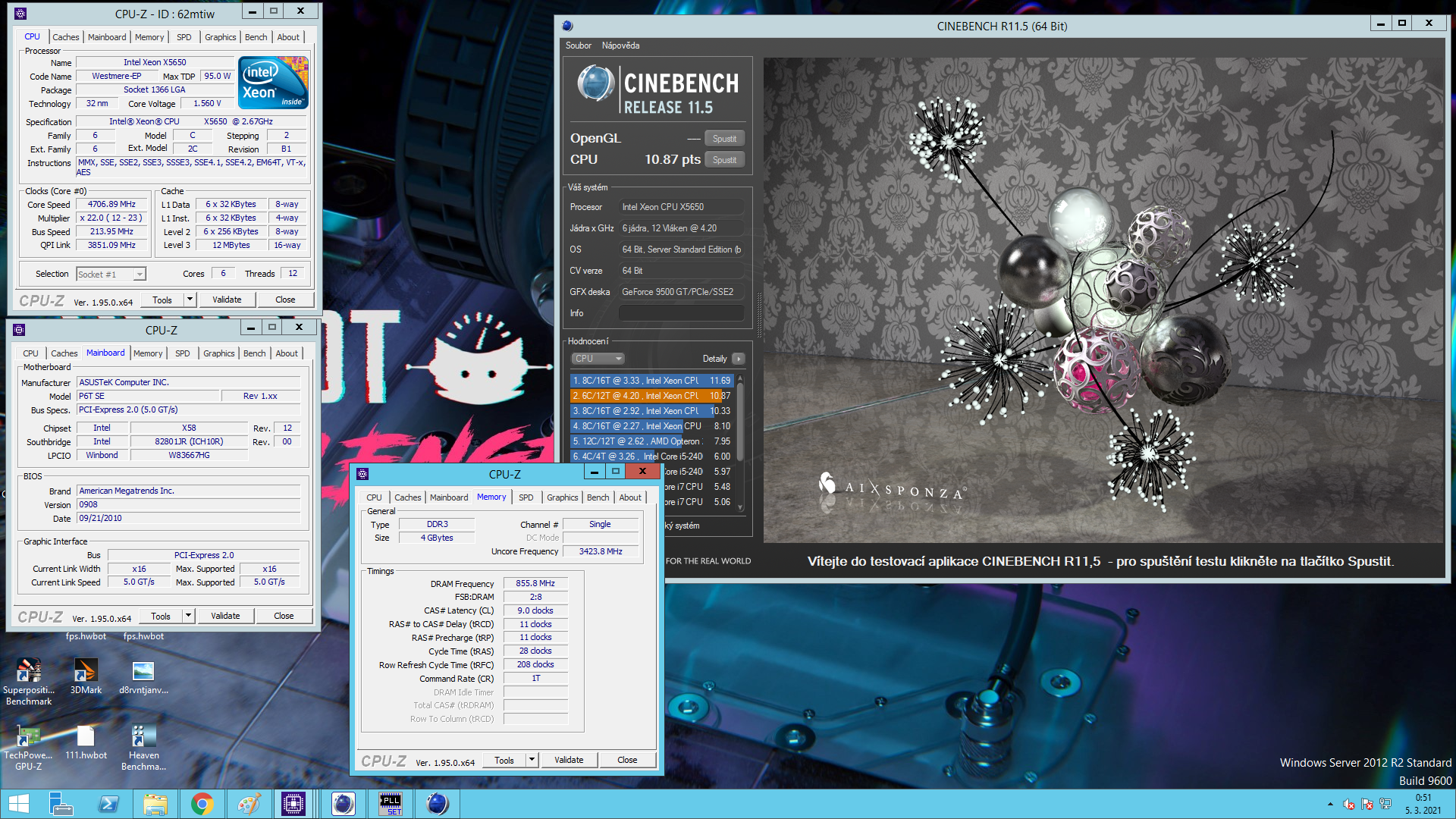Screen dimensions: 1456x819
Task: Click Close button in top CPU-Z window
Action: tap(285, 300)
